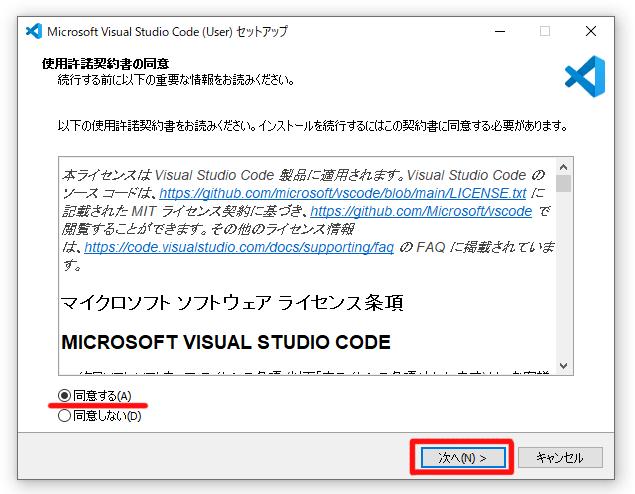Viewport: 635px width, 494px height.
Task: Click the license scrollbar thumb
Action: 563,183
